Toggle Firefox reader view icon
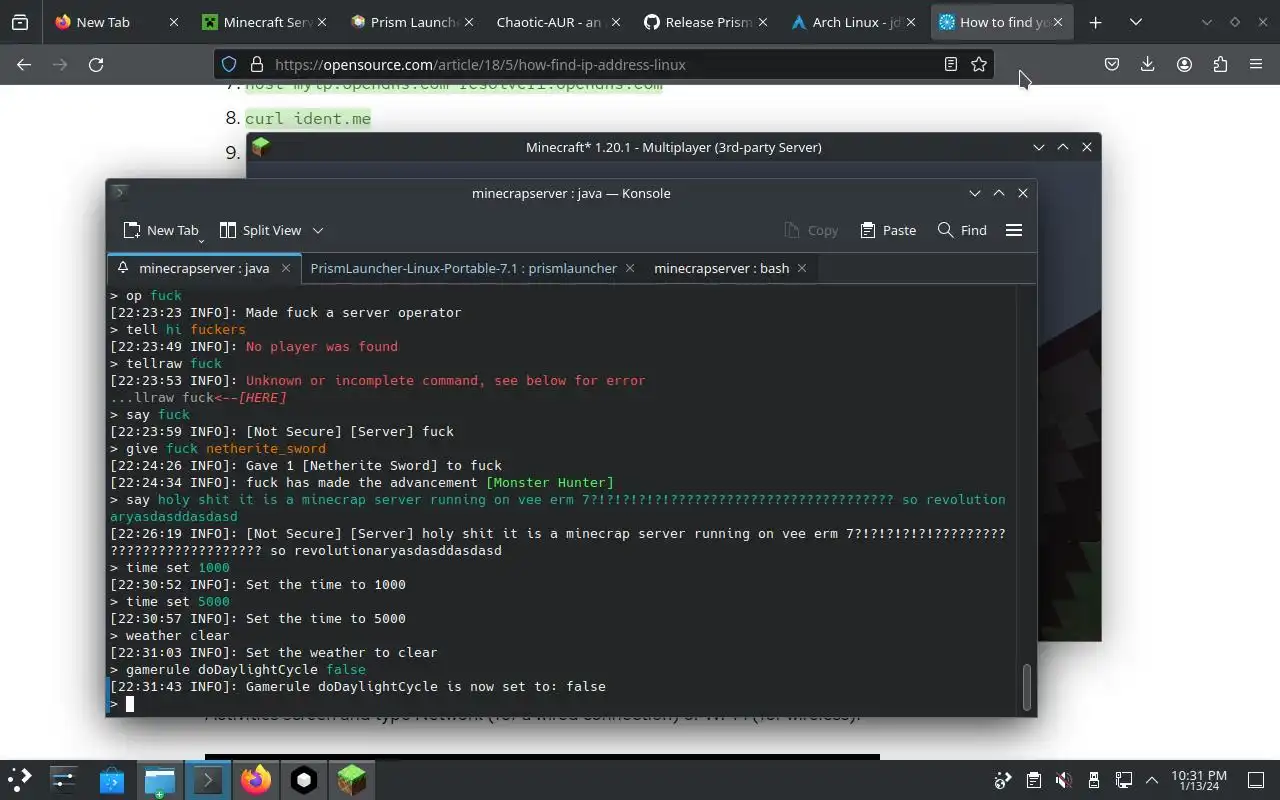The image size is (1280, 800). (951, 64)
